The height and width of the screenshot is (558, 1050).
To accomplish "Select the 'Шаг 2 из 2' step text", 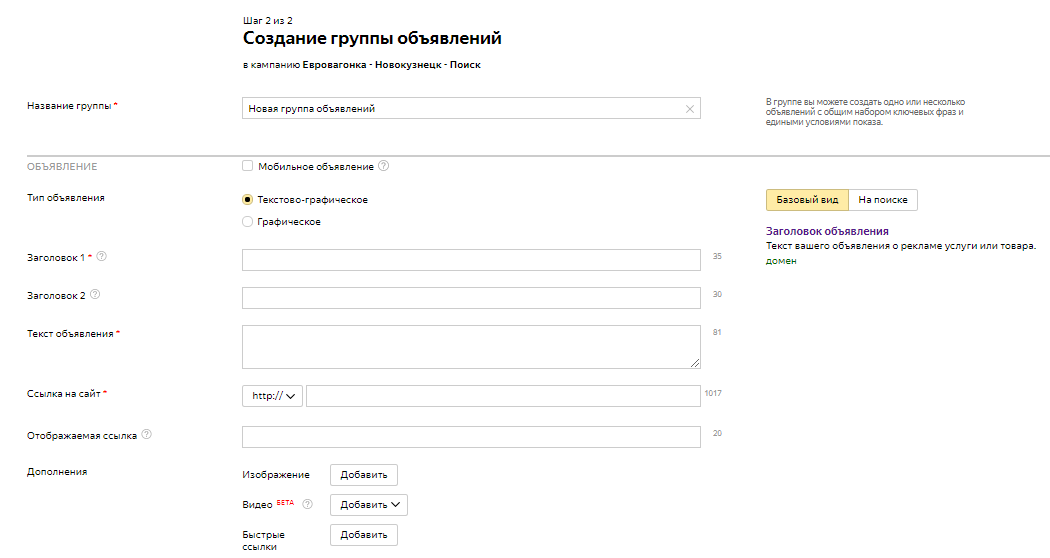I will [268, 21].
